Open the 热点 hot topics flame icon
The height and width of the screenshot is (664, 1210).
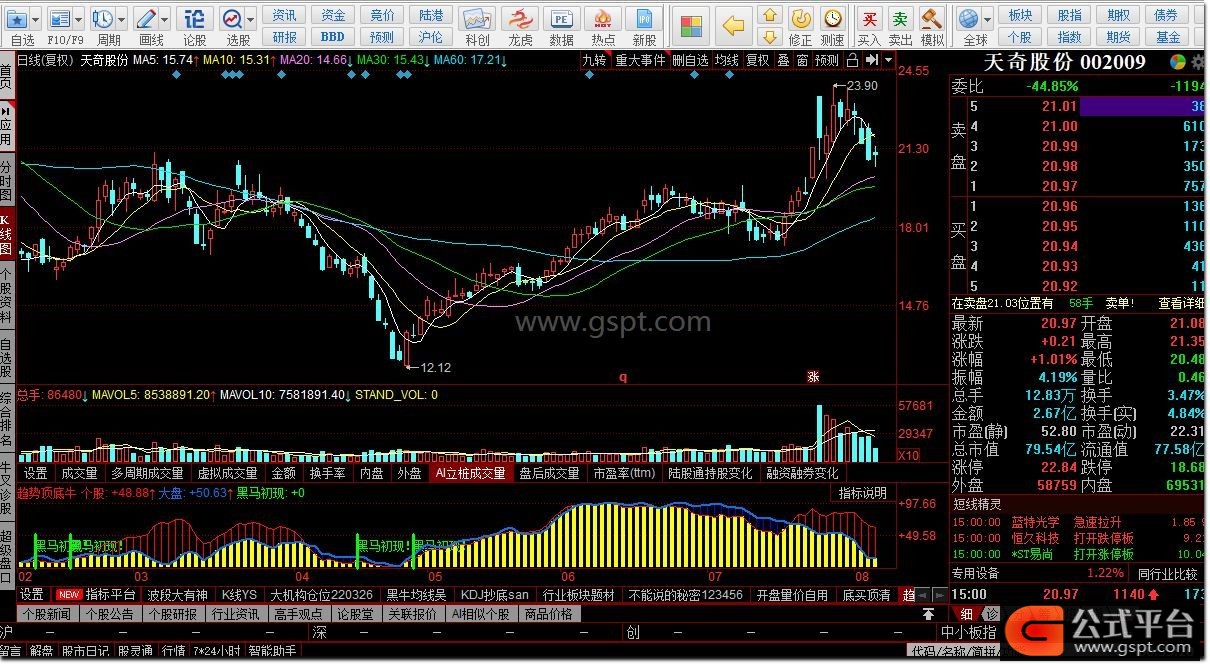pyautogui.click(x=603, y=19)
